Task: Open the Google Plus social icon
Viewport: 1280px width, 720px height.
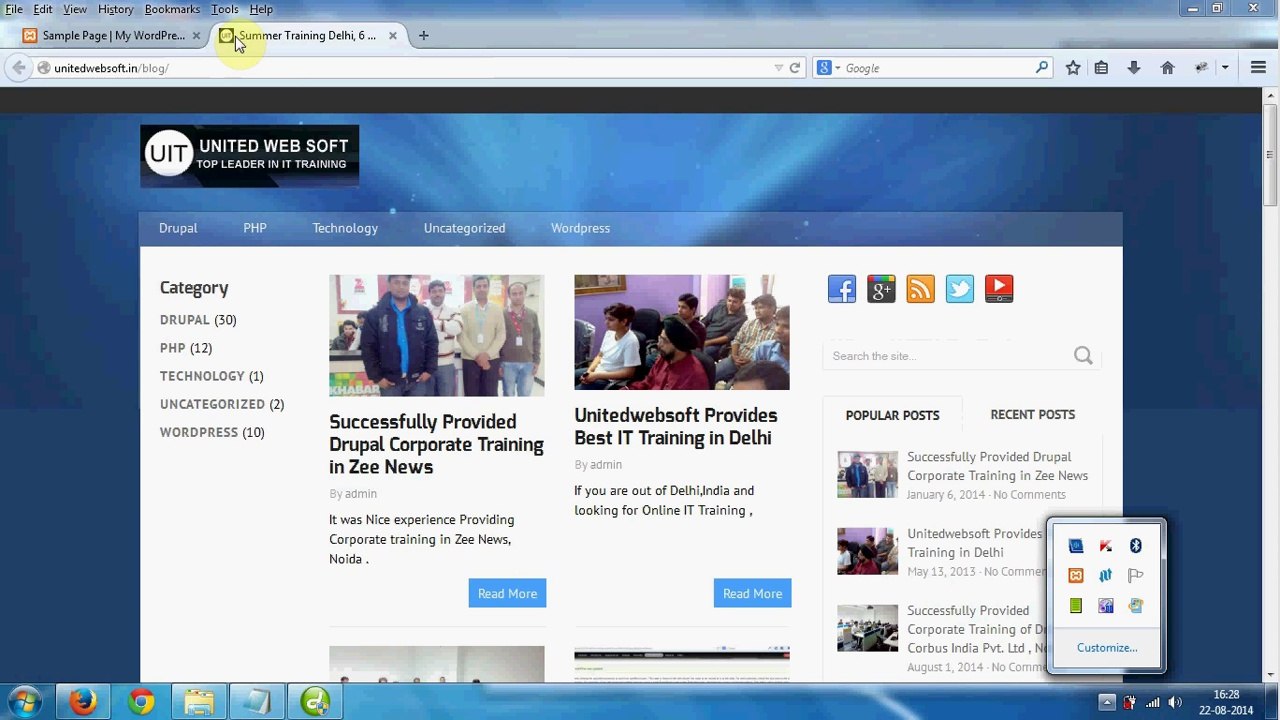Action: tap(881, 289)
